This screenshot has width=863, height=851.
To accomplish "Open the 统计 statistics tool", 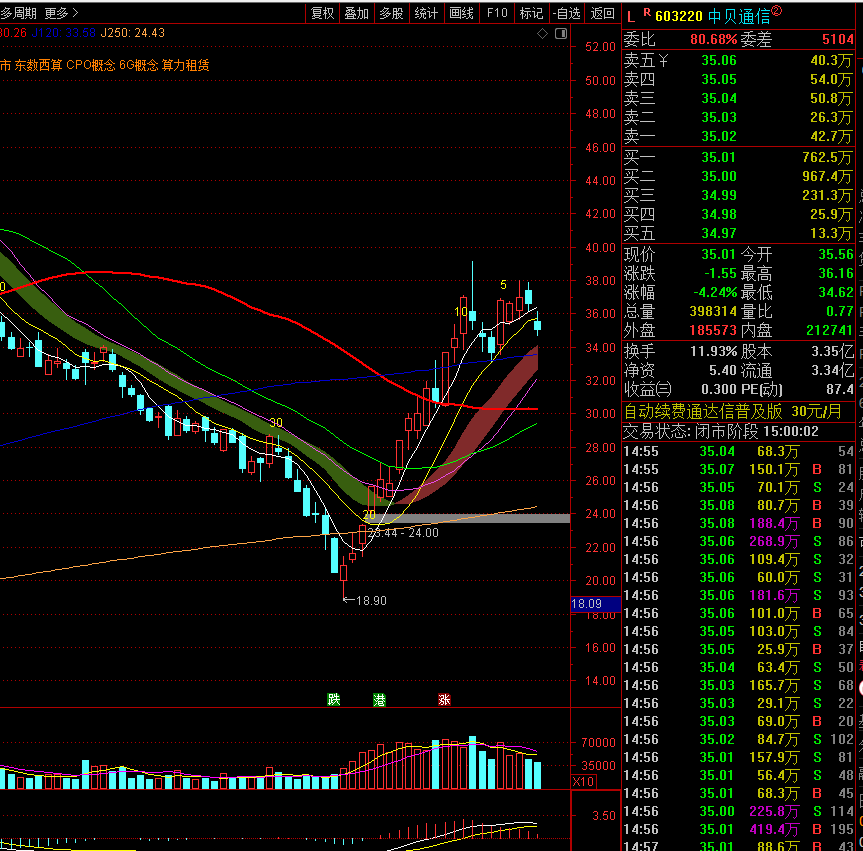I will pos(426,13).
